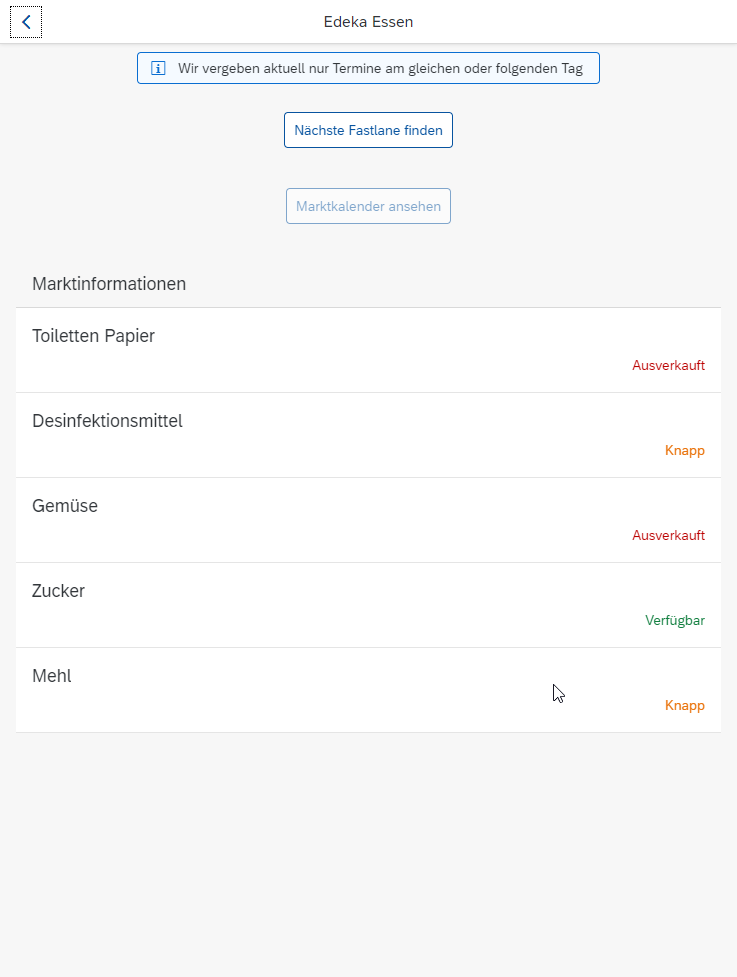Click the info icon in the notice

pos(158,68)
